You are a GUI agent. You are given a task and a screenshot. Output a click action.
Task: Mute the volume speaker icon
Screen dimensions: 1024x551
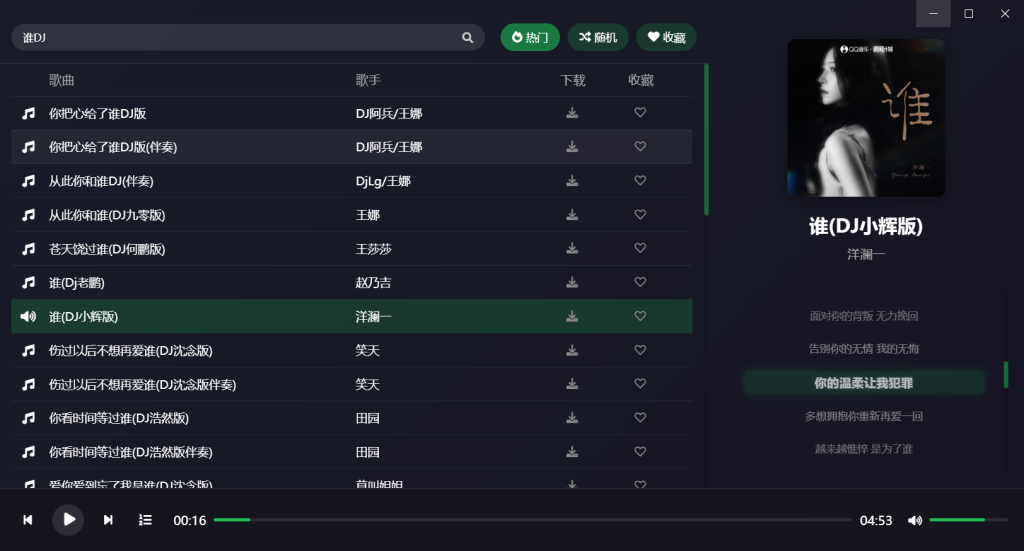click(914, 520)
